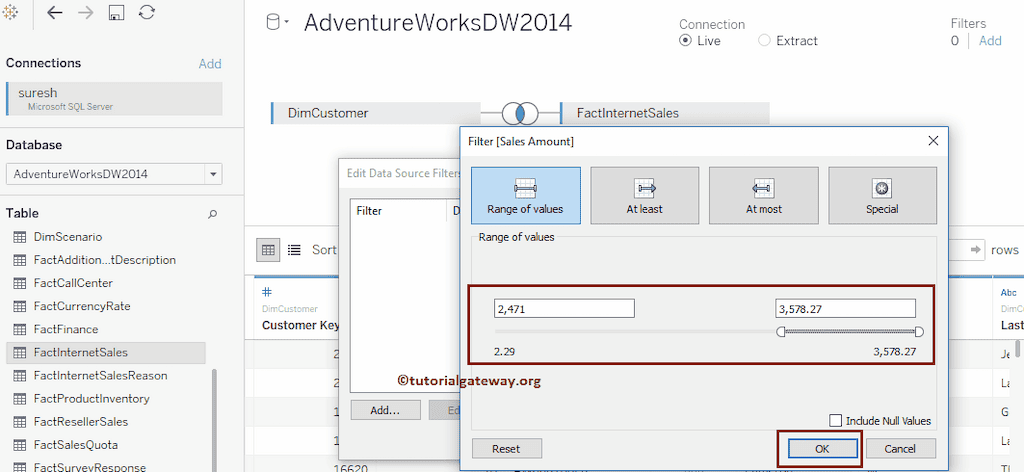This screenshot has width=1024, height=472.
Task: Switch to grid preview view icon
Action: pyautogui.click(x=268, y=249)
